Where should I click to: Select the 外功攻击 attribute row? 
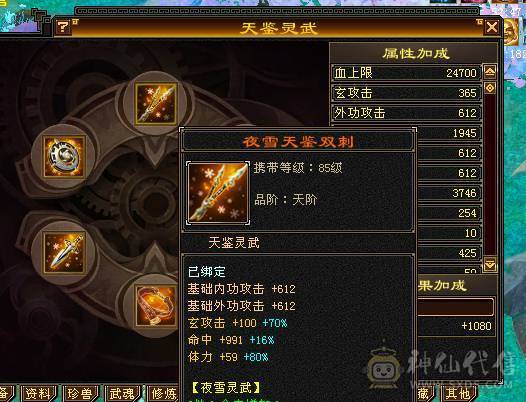click(x=406, y=113)
